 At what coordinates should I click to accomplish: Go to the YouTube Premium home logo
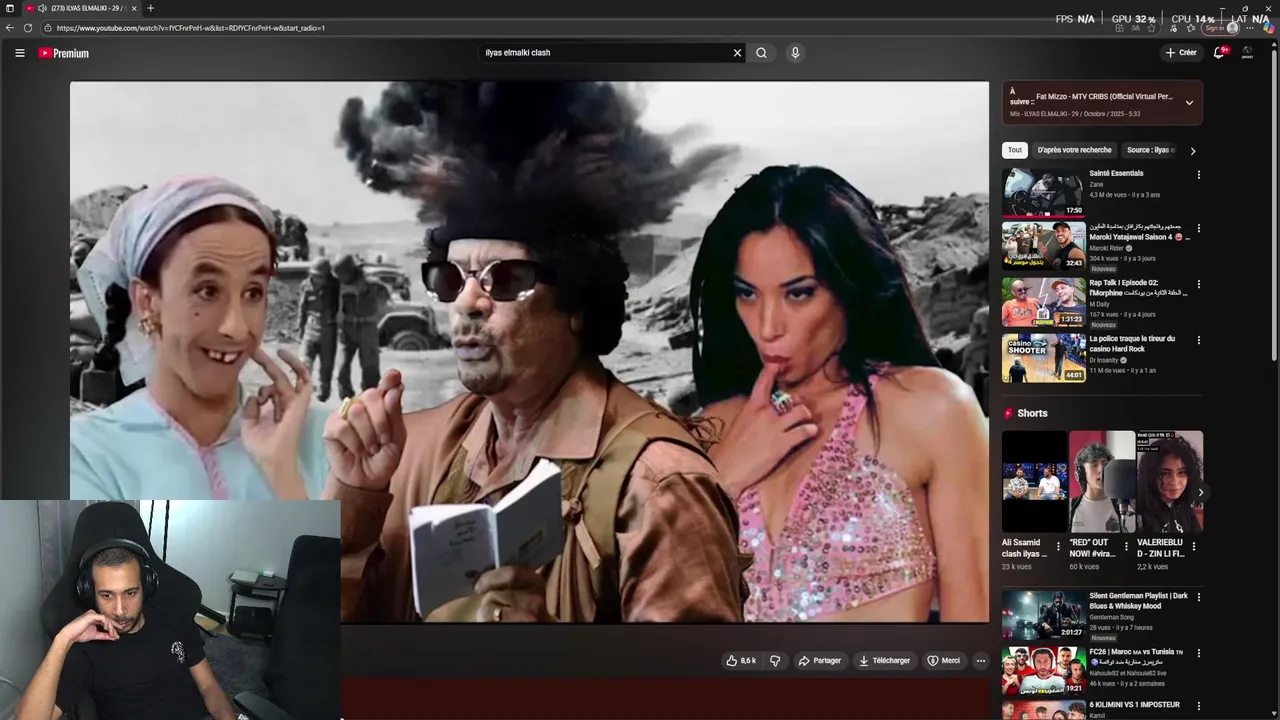click(x=64, y=53)
